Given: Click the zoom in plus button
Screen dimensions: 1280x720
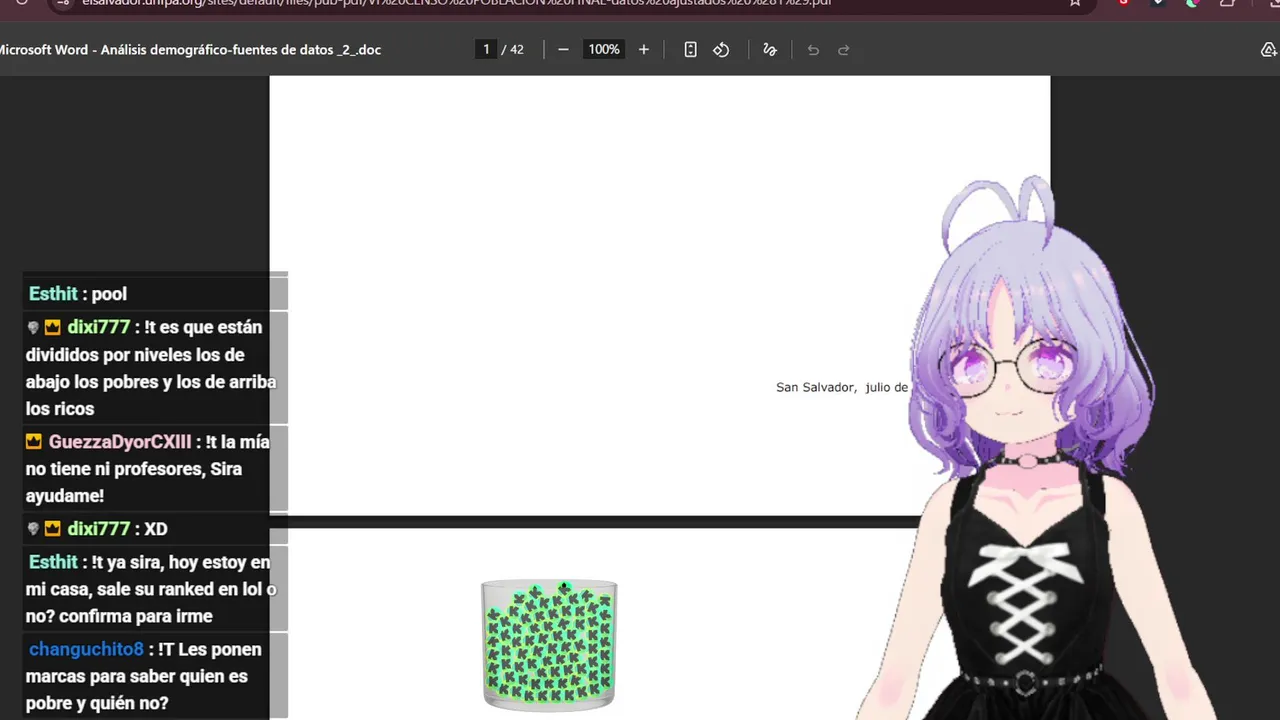Looking at the screenshot, I should tap(643, 49).
